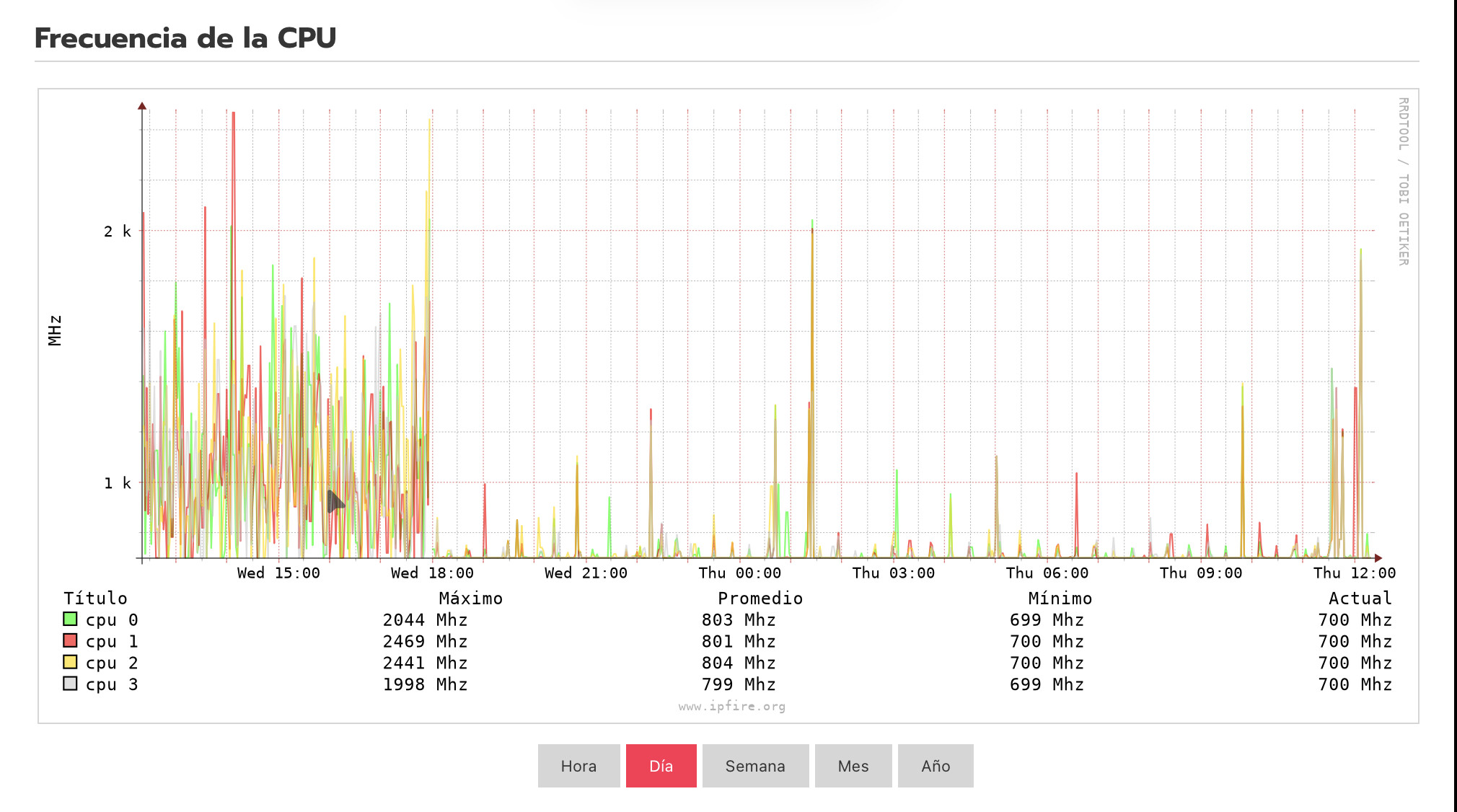Click the gray cpu 3 legend swatch
1457x812 pixels.
(x=70, y=684)
